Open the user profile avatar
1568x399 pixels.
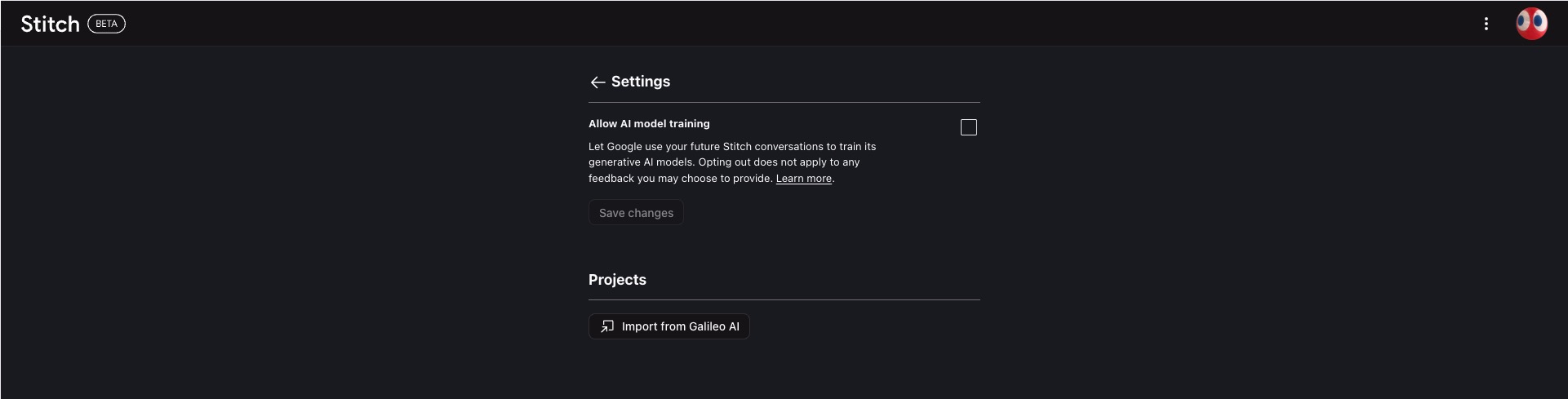1531,24
